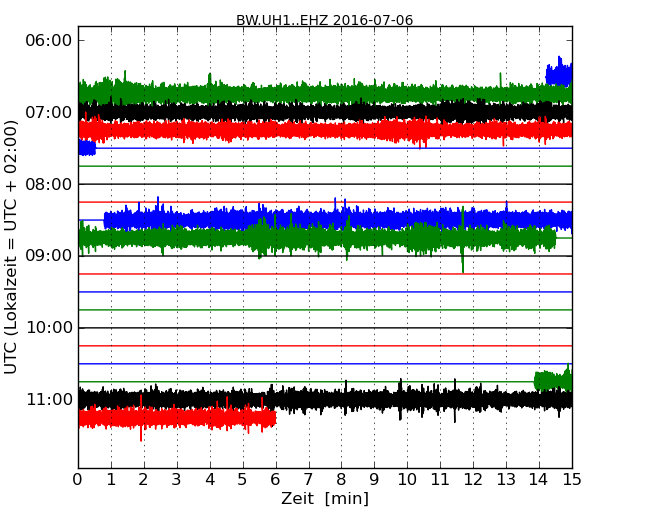Click the 06:00 y-axis tick label
650x520 pixels.
pyautogui.click(x=47, y=40)
